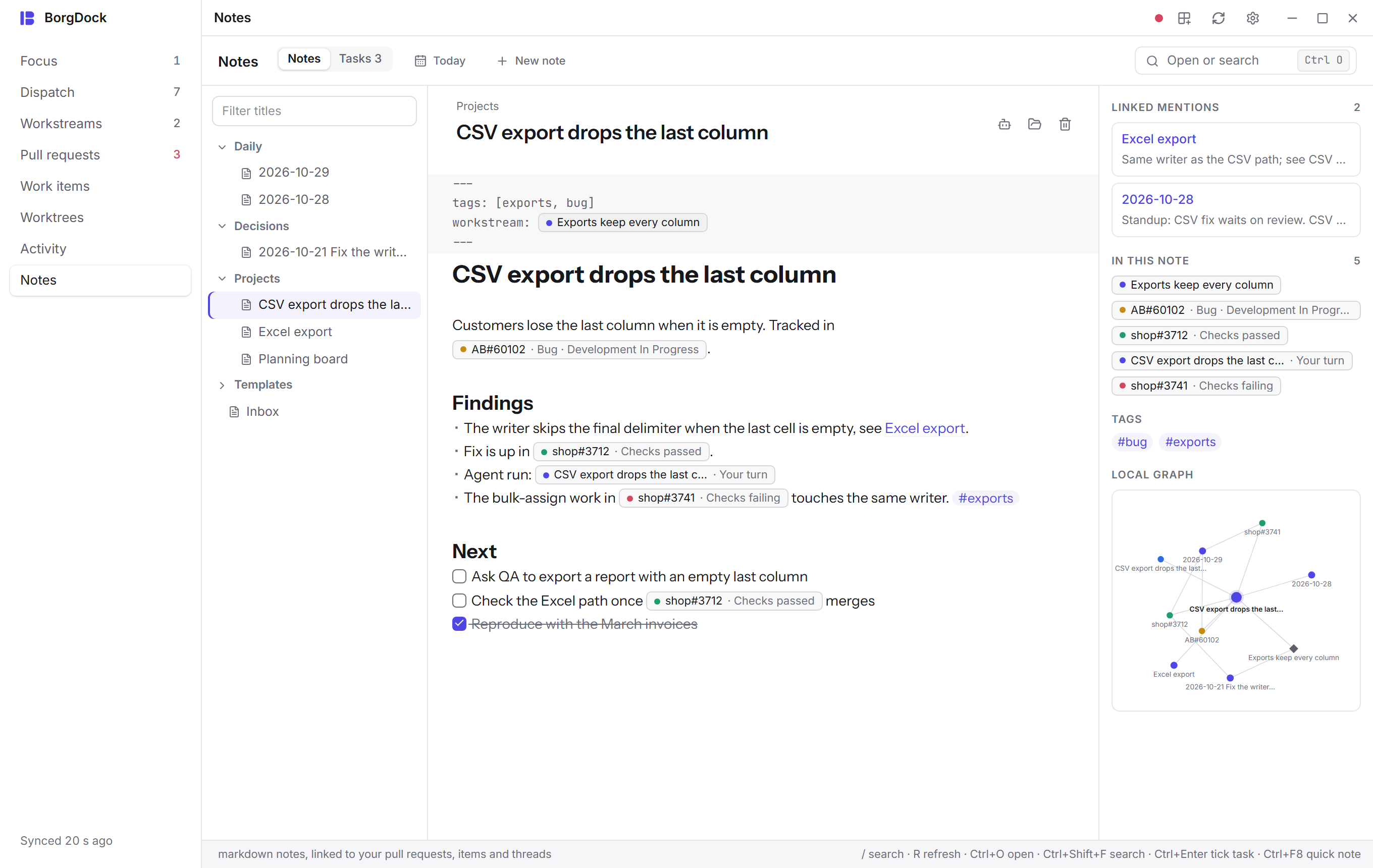
Task: Untick Reproduce with the March invoices checkbox
Action: 459,624
